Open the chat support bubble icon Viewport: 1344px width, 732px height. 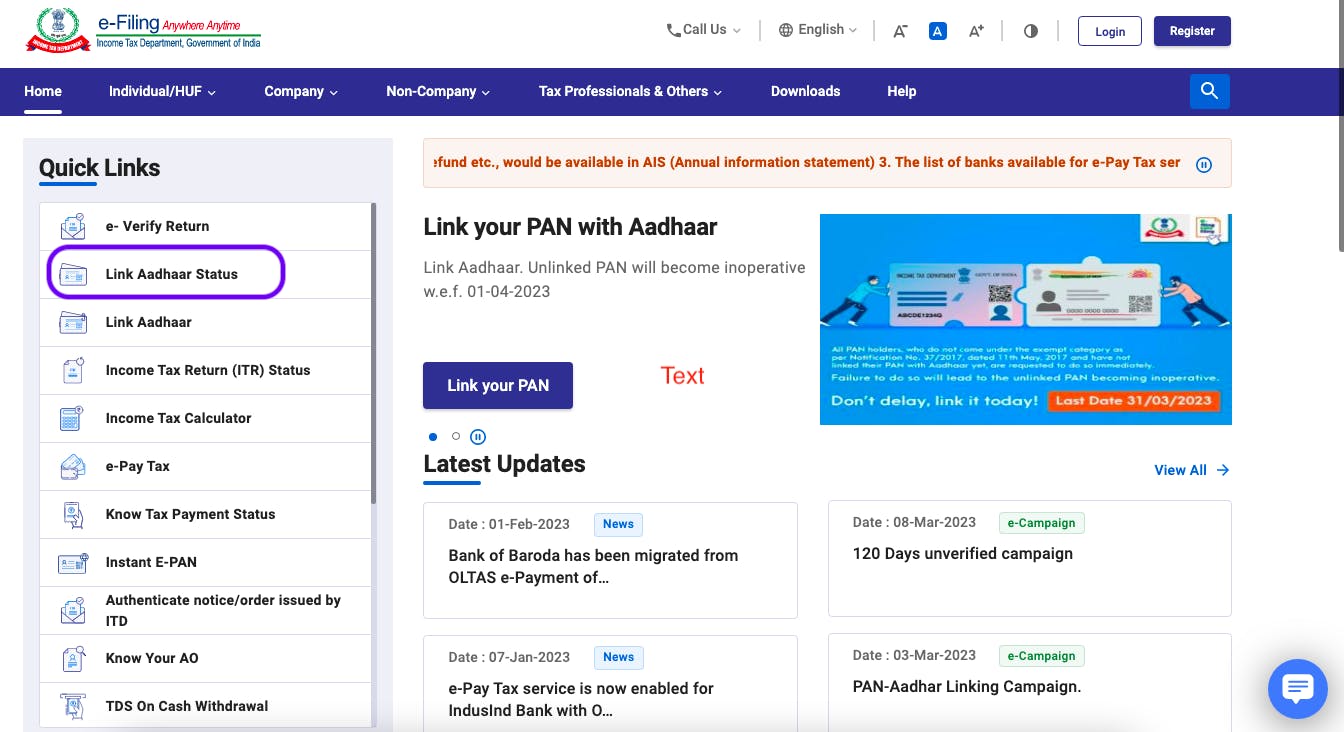(1297, 688)
